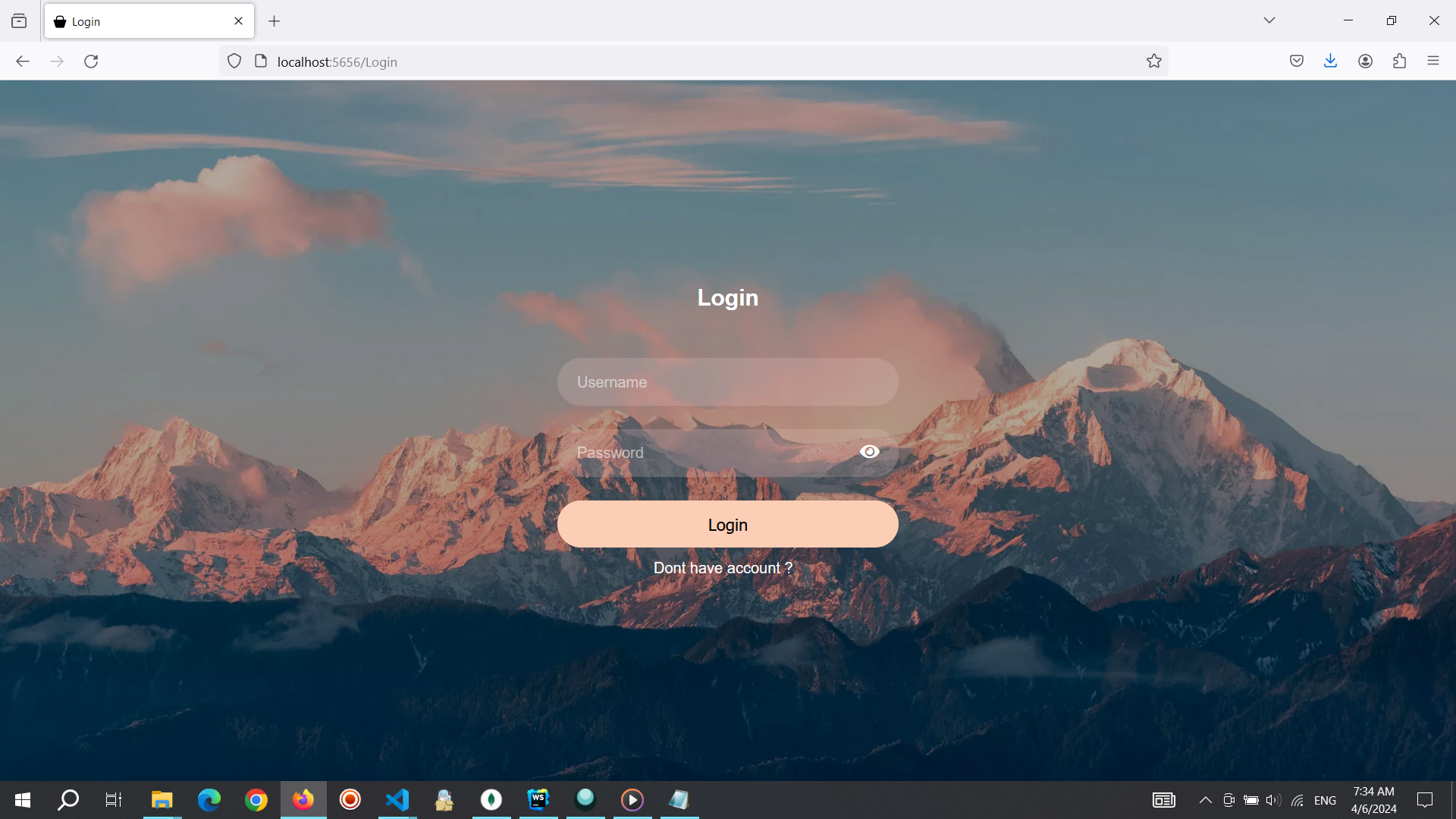Expand the list all tabs chevron
This screenshot has height=819, width=1456.
1269,20
